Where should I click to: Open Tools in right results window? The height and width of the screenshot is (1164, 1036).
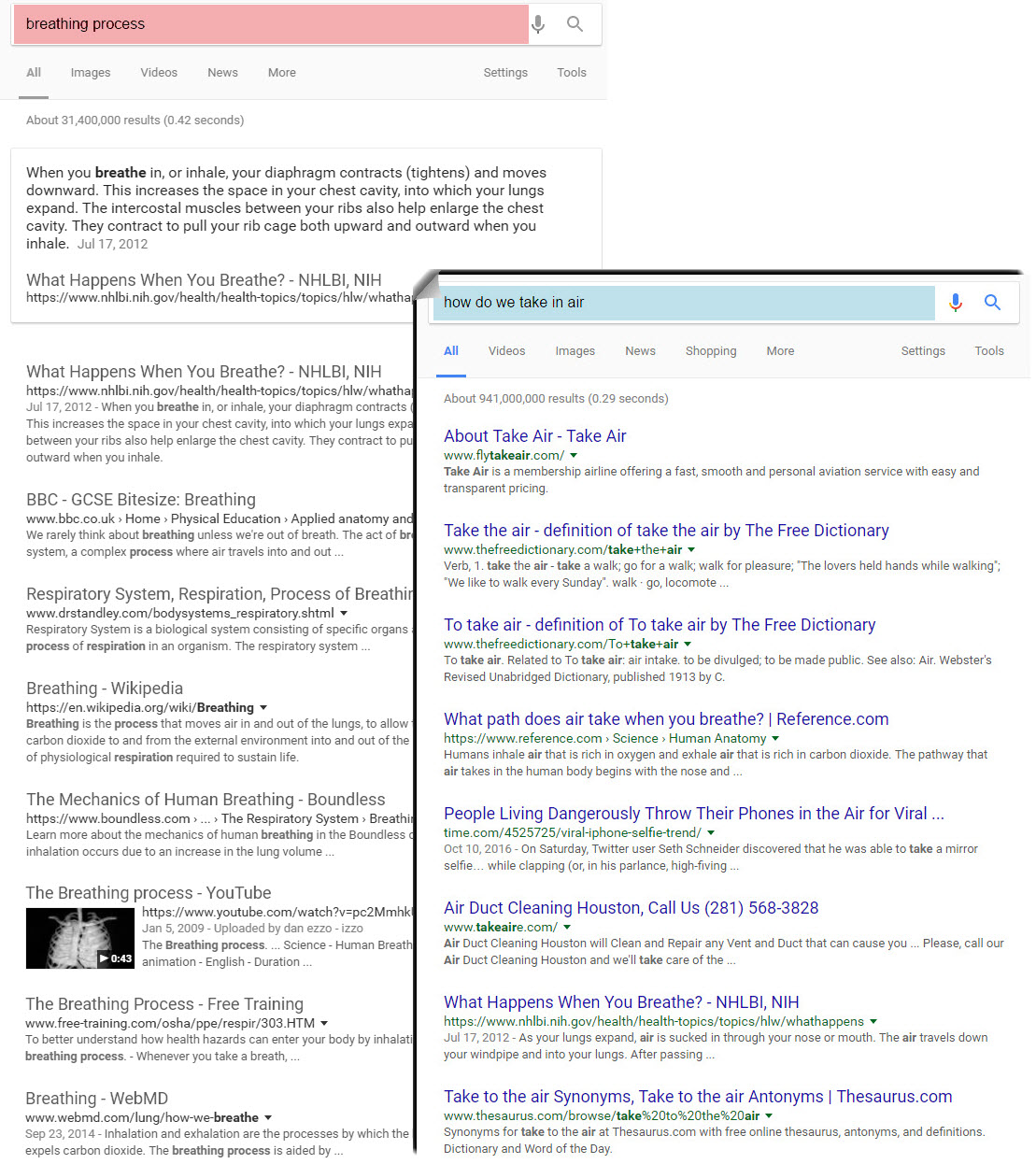[989, 351]
